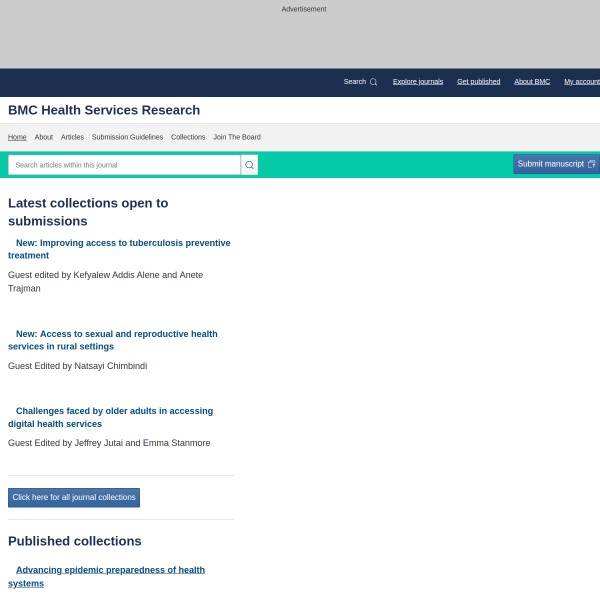The width and height of the screenshot is (600, 600).
Task: Open the About menu item
Action: pos(44,137)
